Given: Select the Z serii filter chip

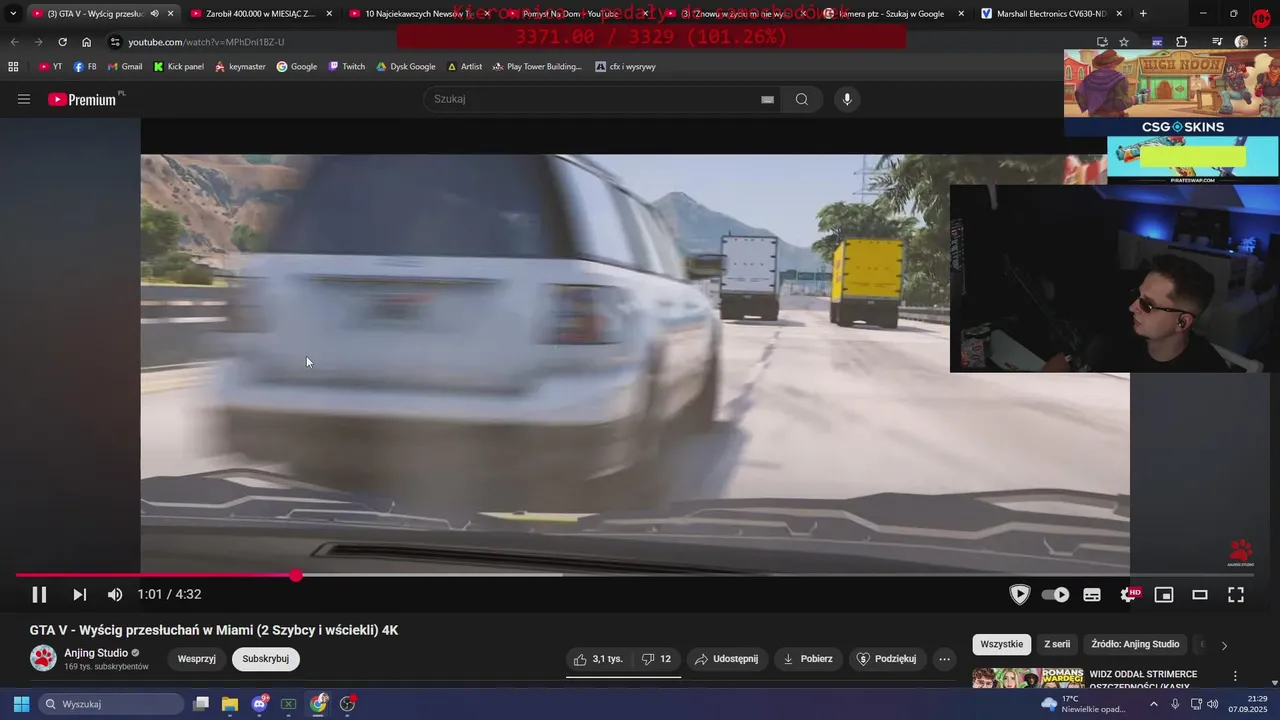Looking at the screenshot, I should (1057, 644).
